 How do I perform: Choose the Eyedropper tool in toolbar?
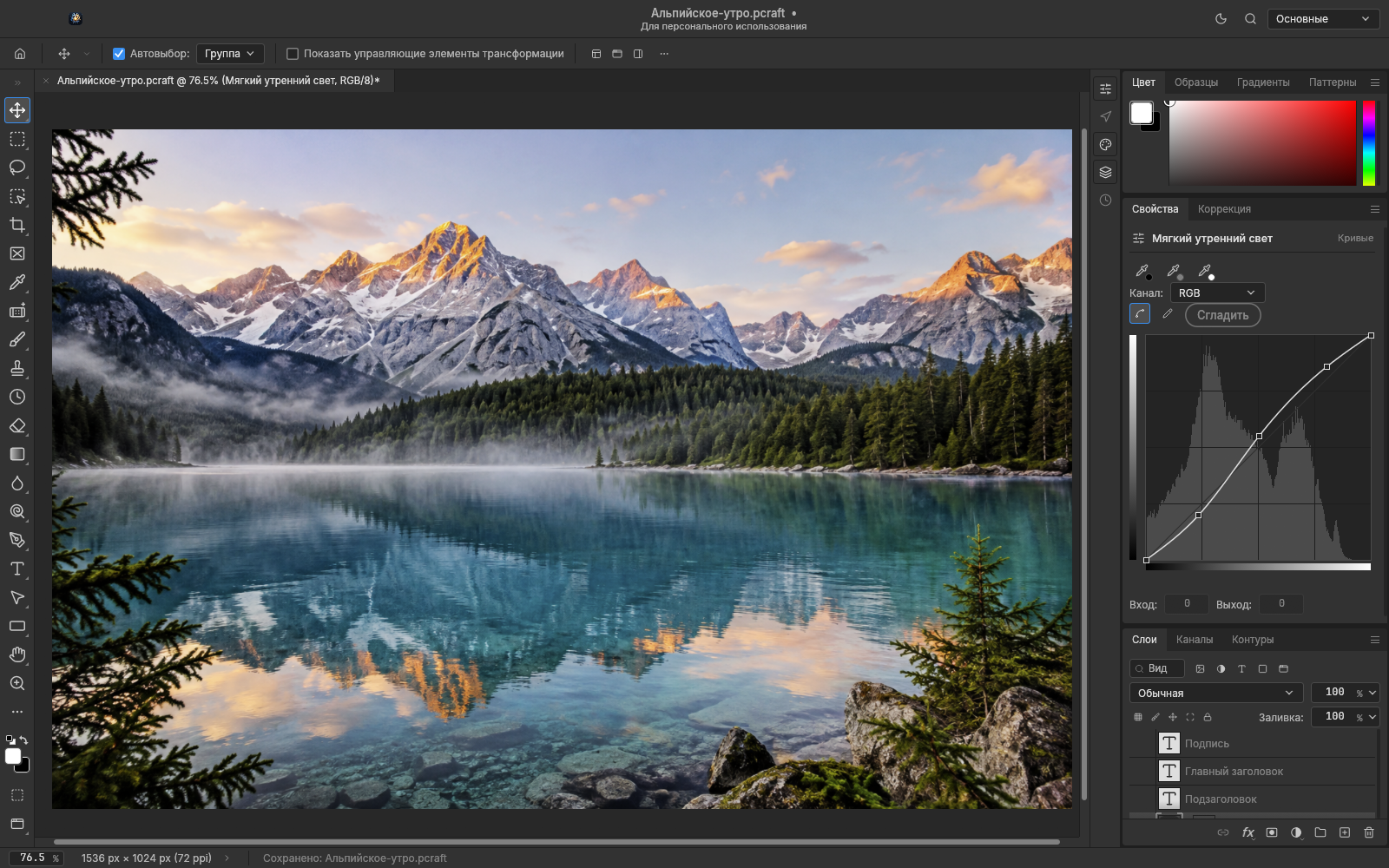pos(17,282)
